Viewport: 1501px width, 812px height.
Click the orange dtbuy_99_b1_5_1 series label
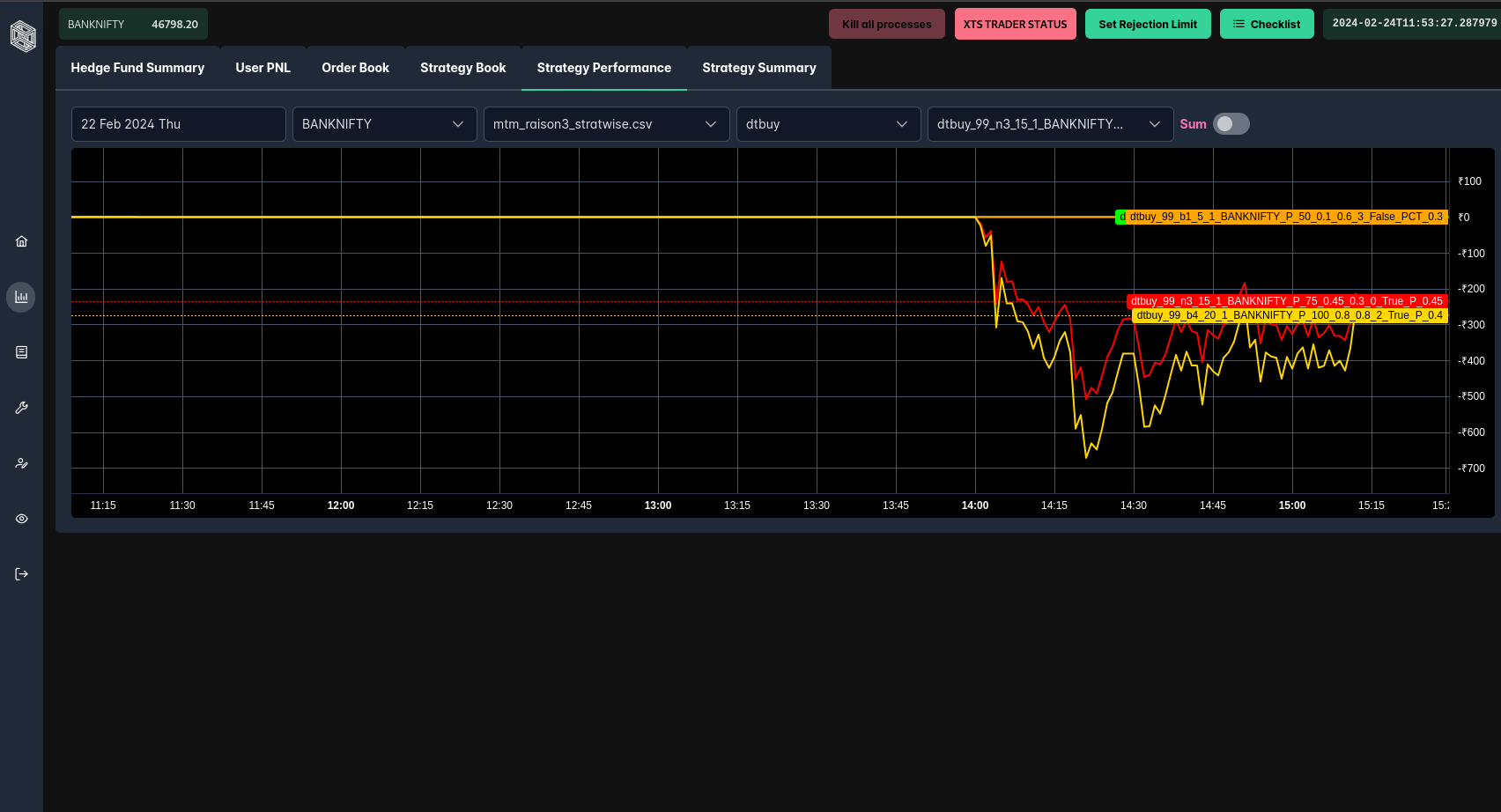pyautogui.click(x=1287, y=217)
